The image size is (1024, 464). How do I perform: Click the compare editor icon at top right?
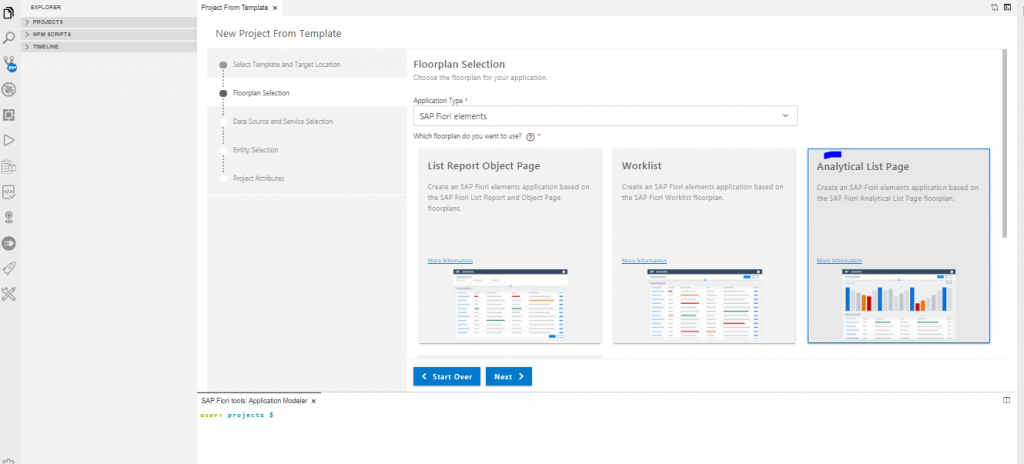coord(995,7)
